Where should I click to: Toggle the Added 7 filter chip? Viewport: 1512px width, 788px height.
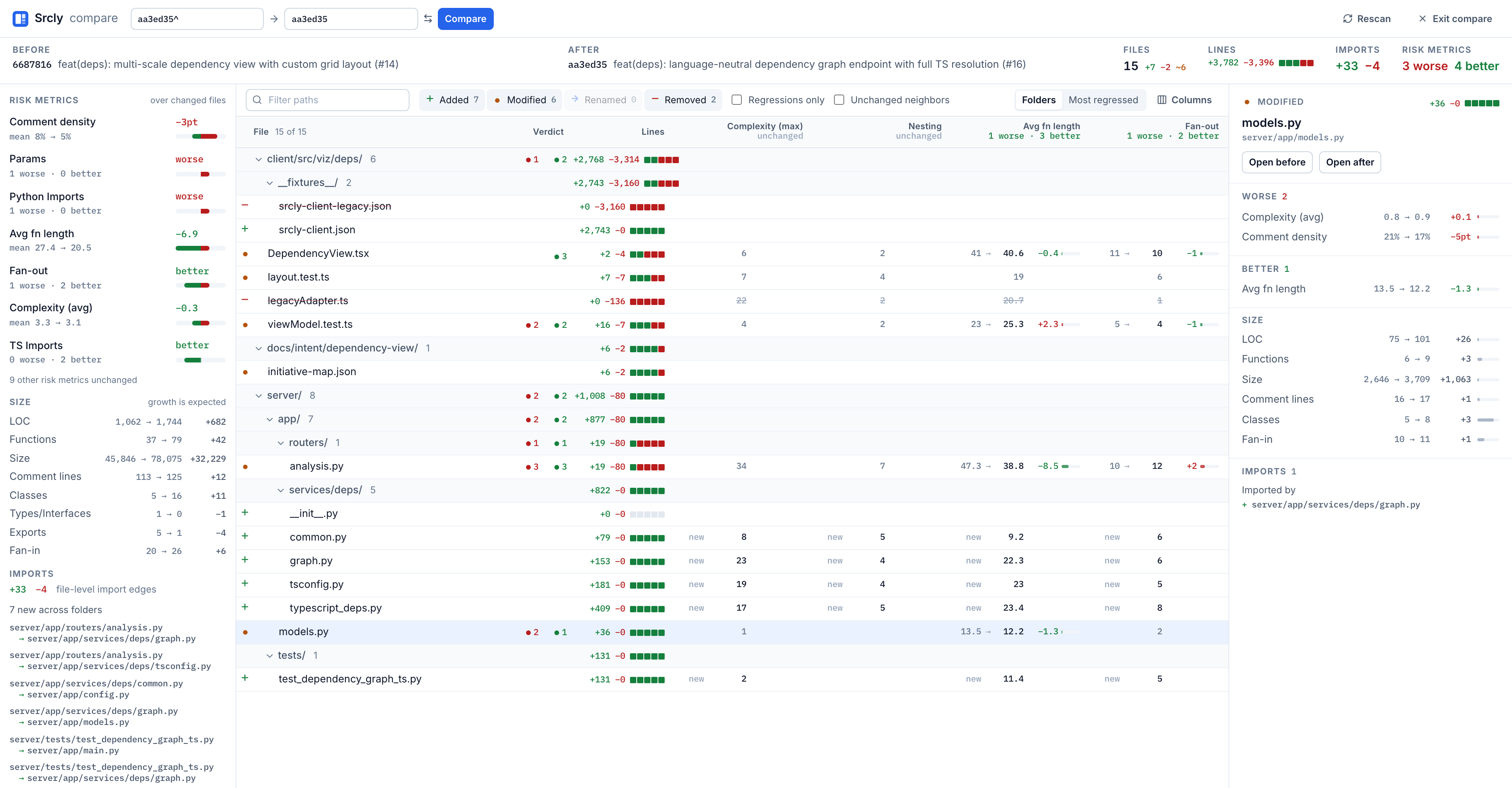pos(451,100)
